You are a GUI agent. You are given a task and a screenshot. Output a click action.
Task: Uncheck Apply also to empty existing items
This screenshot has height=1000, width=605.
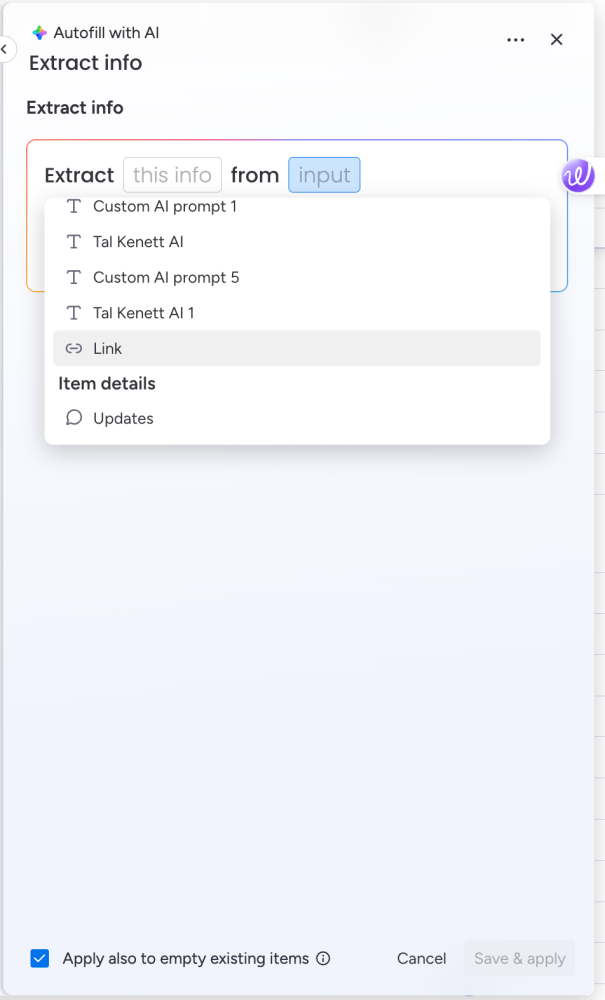click(40, 958)
